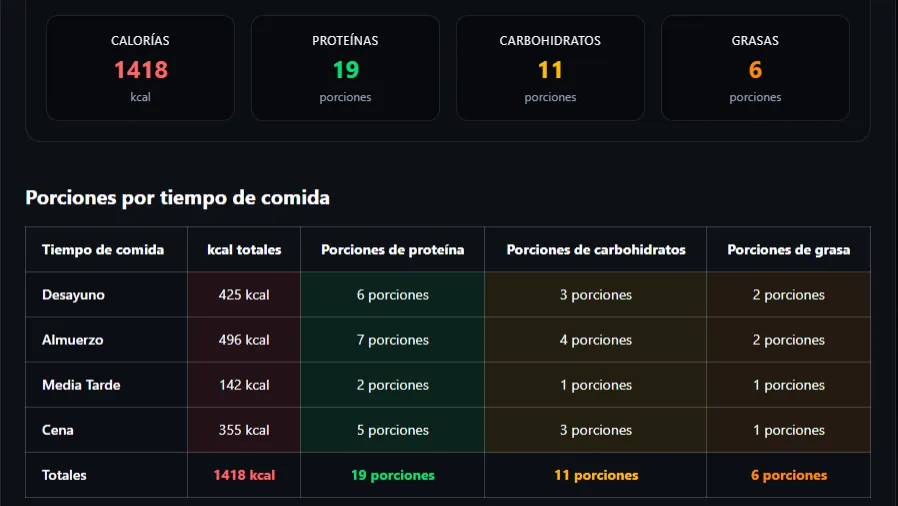Click the 'Tiempo de comida' column header
898x506 pixels.
(x=103, y=249)
